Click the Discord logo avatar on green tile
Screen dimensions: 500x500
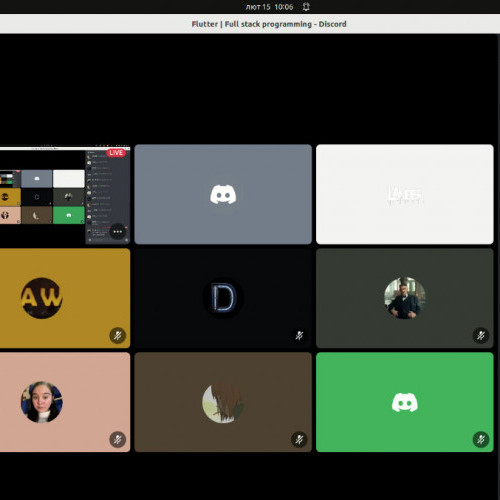[405, 402]
